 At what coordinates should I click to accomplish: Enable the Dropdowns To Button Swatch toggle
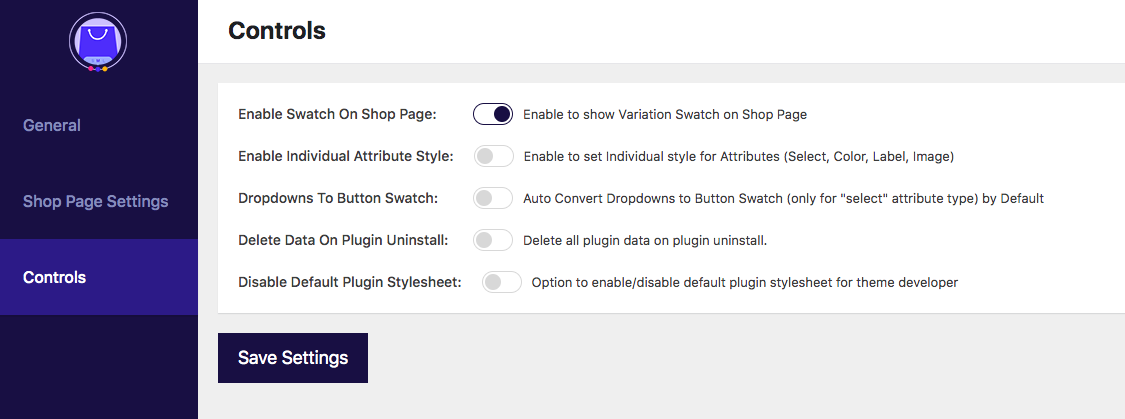[493, 198]
